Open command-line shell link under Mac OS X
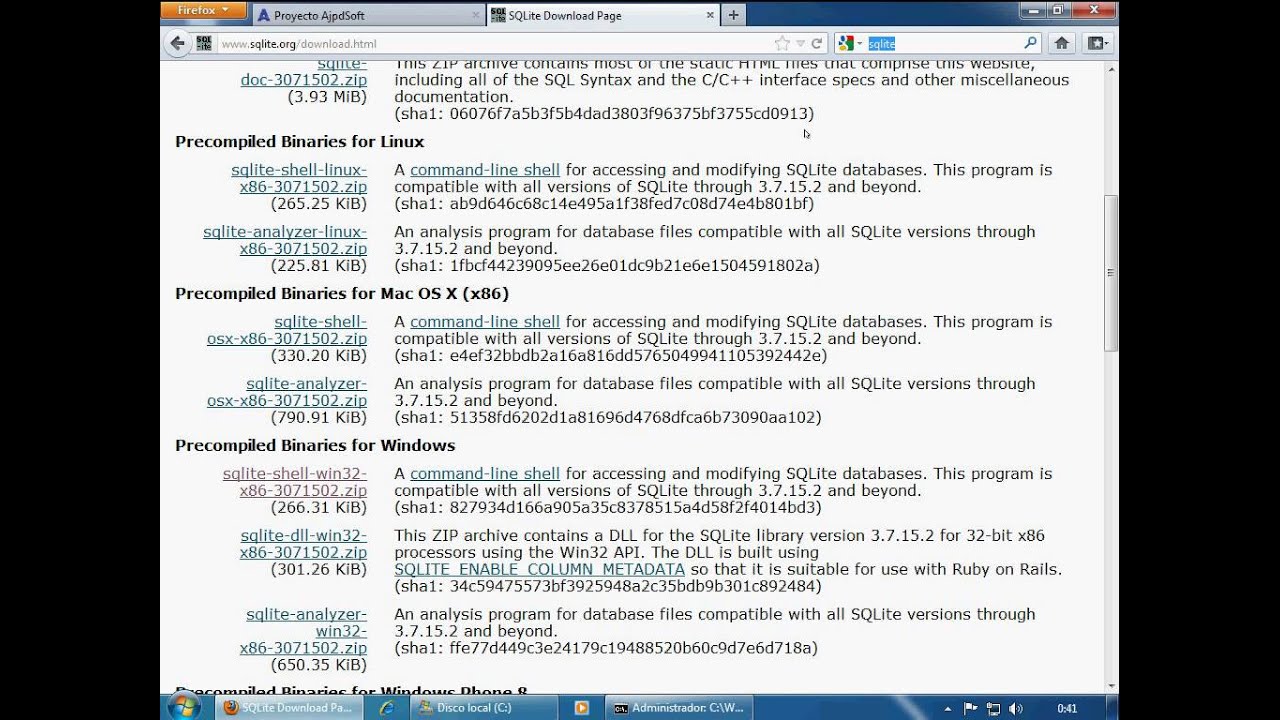 (x=485, y=322)
